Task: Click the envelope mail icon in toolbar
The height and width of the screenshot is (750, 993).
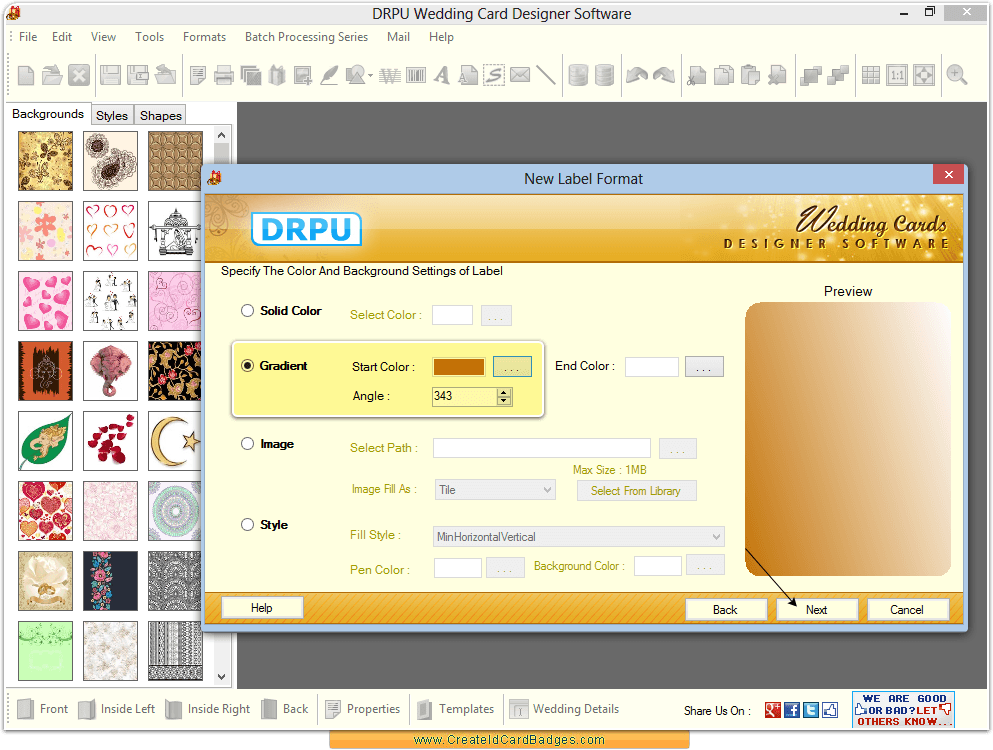Action: pos(520,75)
